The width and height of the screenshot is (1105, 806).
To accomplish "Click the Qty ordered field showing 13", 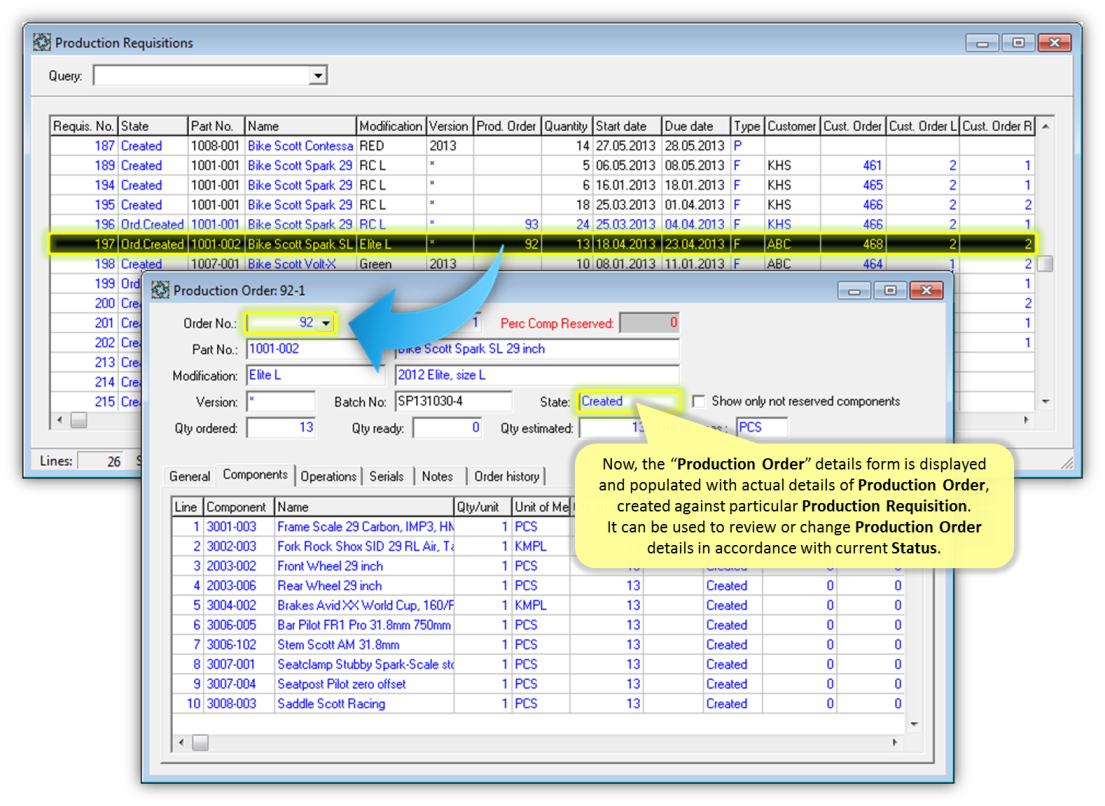I will pos(280,428).
